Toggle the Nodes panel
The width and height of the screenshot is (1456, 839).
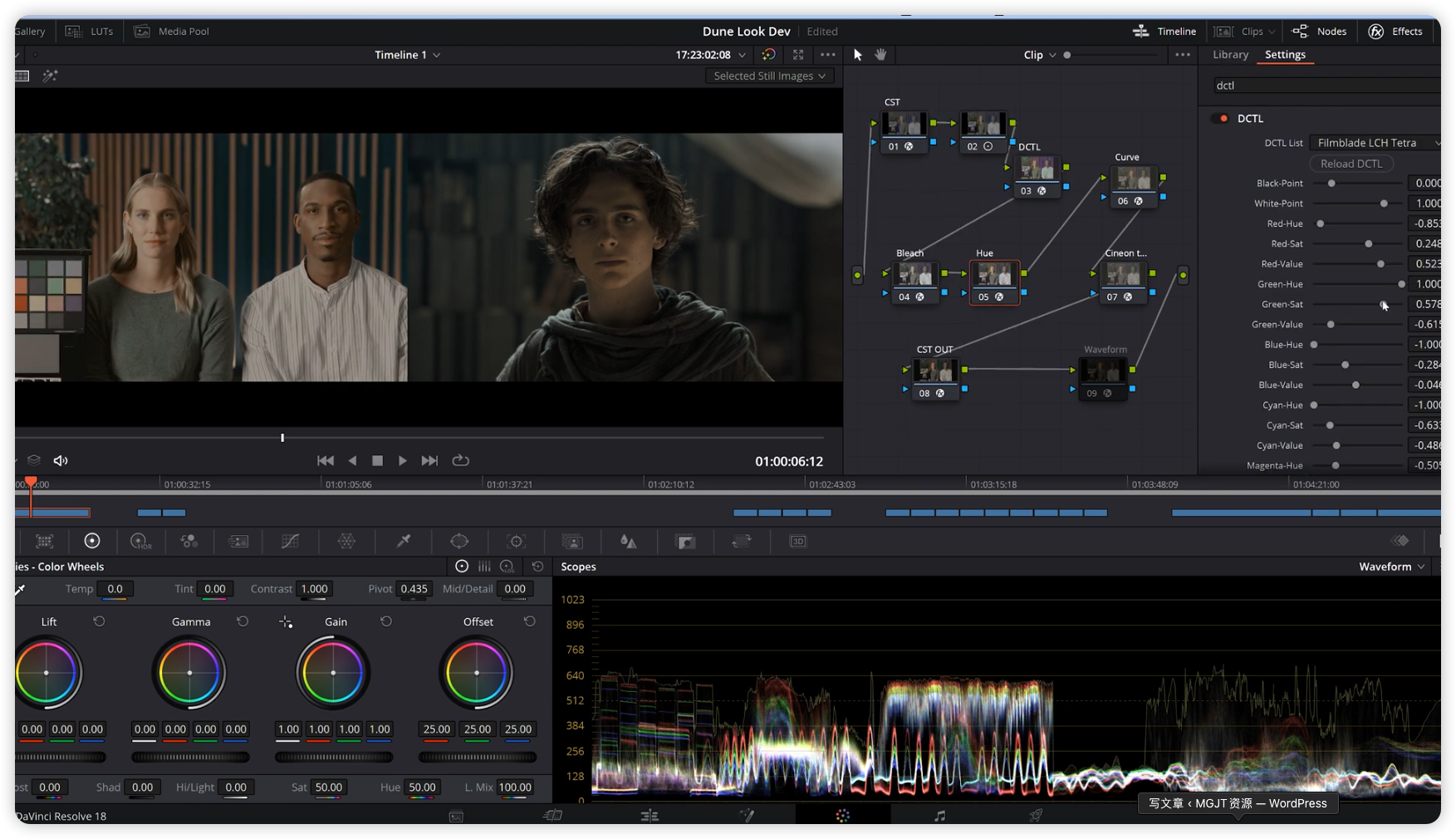coord(1320,32)
